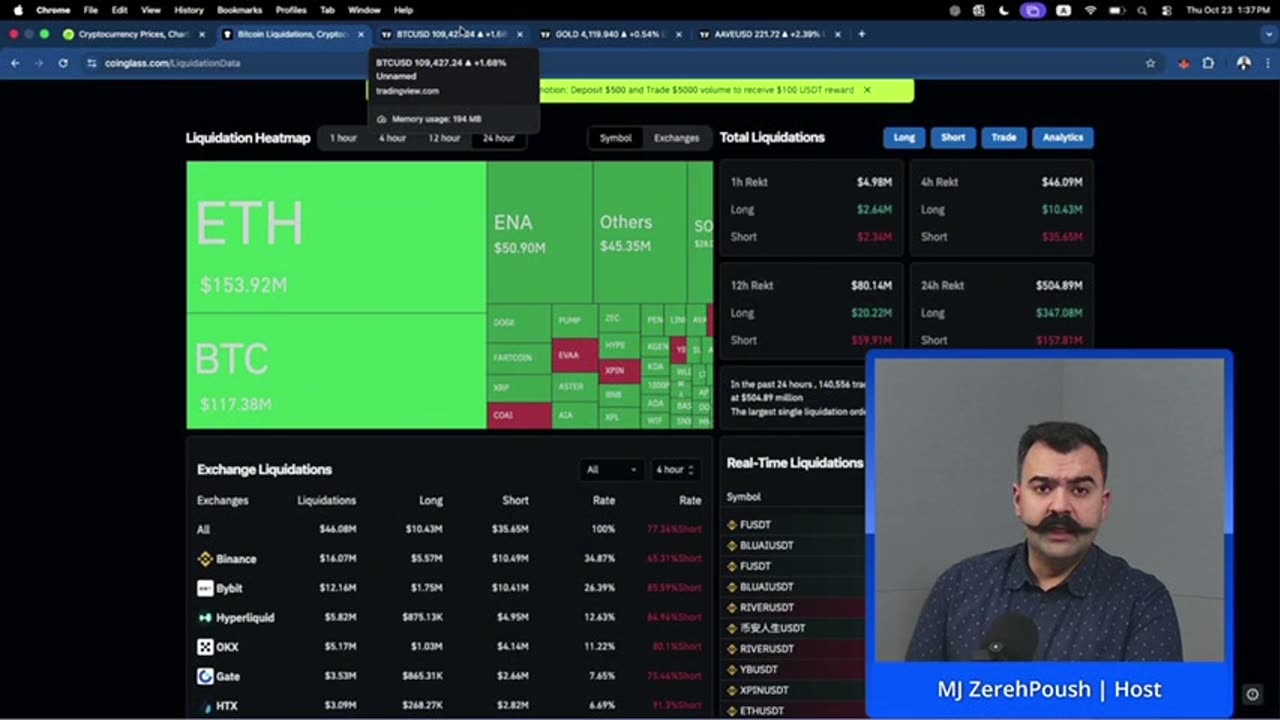Click the Short button in Total Liquidations
This screenshot has height=720, width=1280.
953,138
